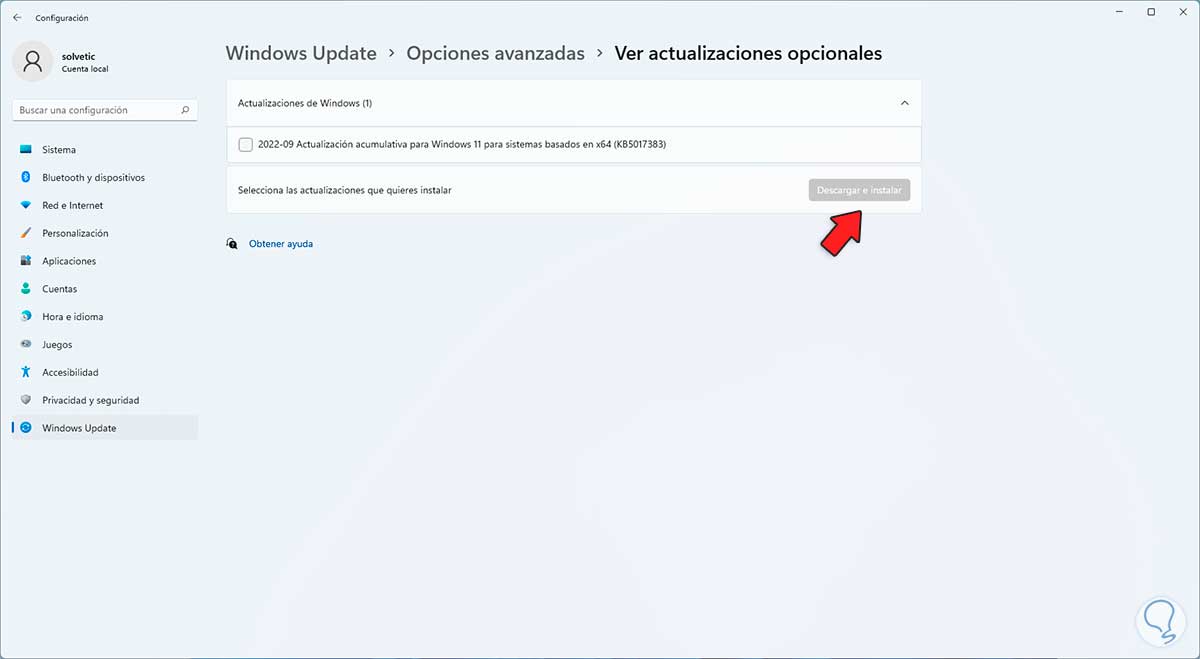Screen dimensions: 1200x659
Task: Minimize the Configuración window
Action: tap(1117, 12)
